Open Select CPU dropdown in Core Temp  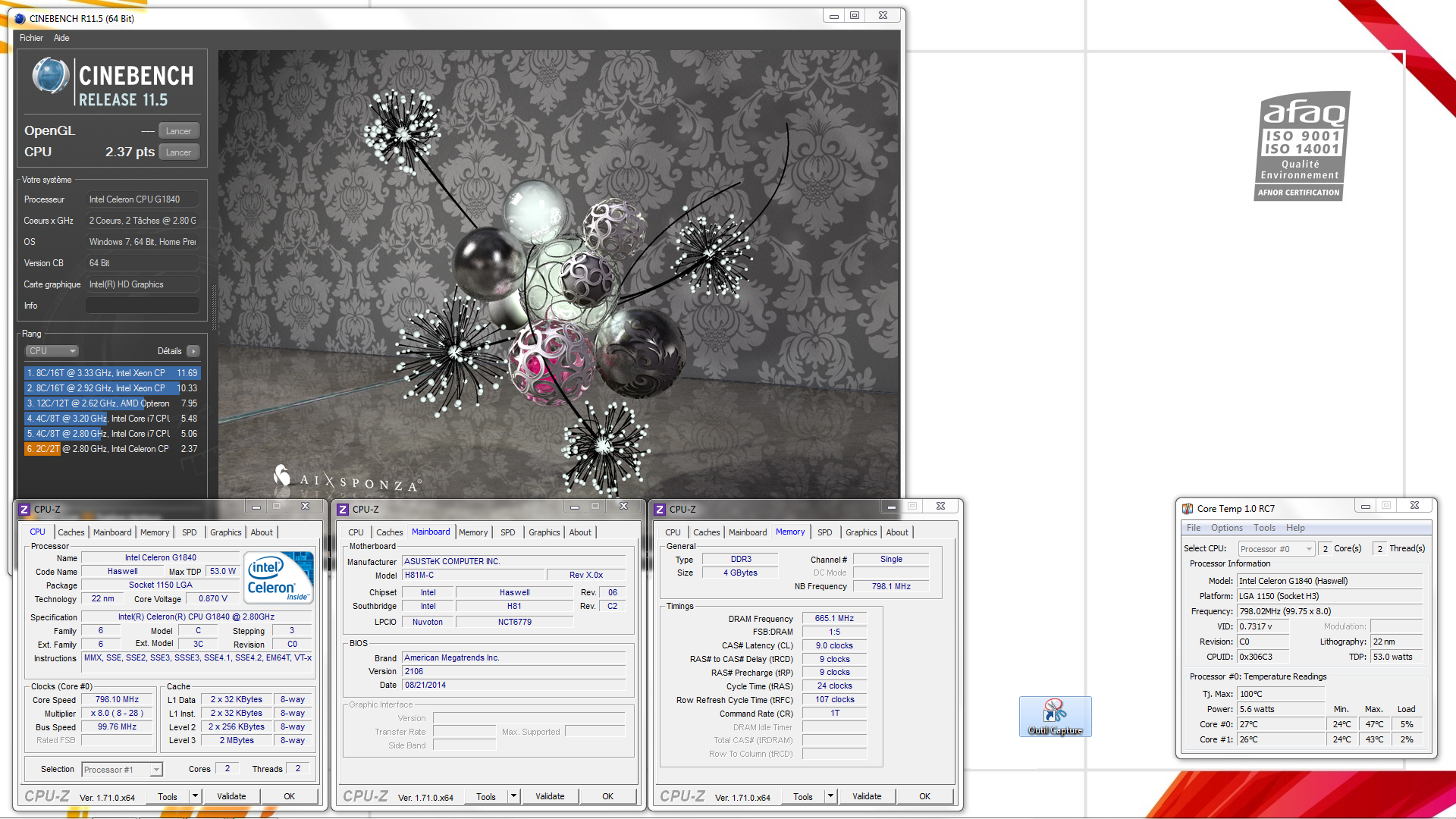[x=1276, y=549]
